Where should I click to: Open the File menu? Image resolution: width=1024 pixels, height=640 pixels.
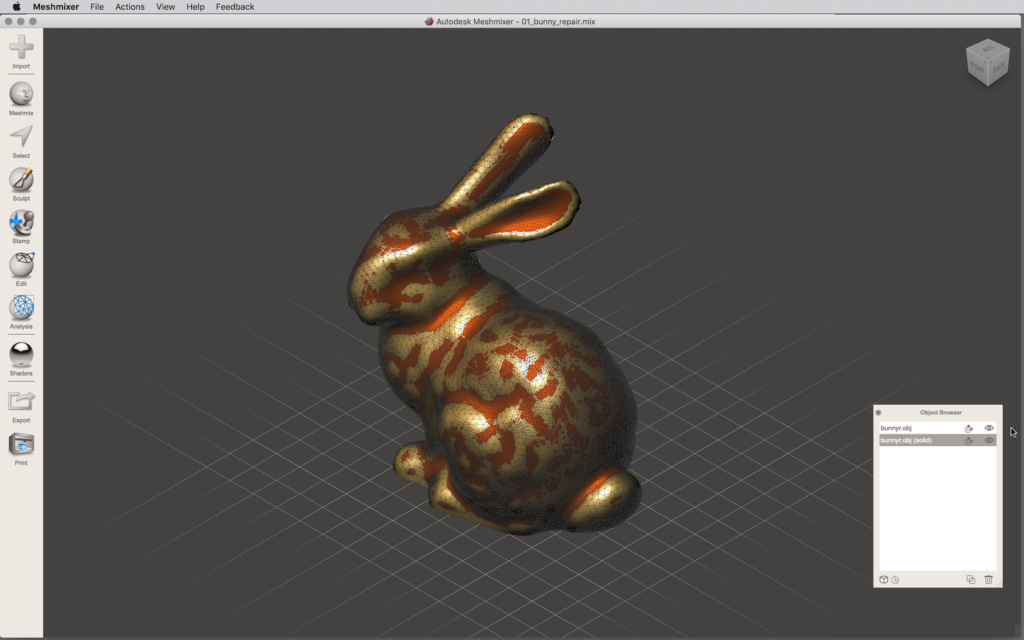coord(97,7)
